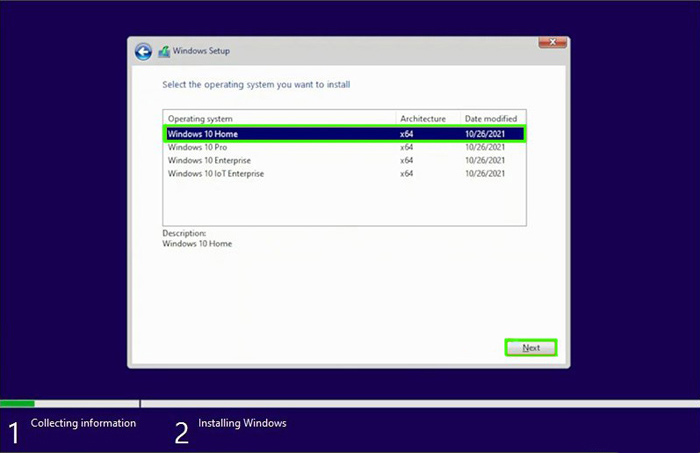This screenshot has width=700, height=453.
Task: Select Windows 10 Home in the list
Action: (x=344, y=134)
